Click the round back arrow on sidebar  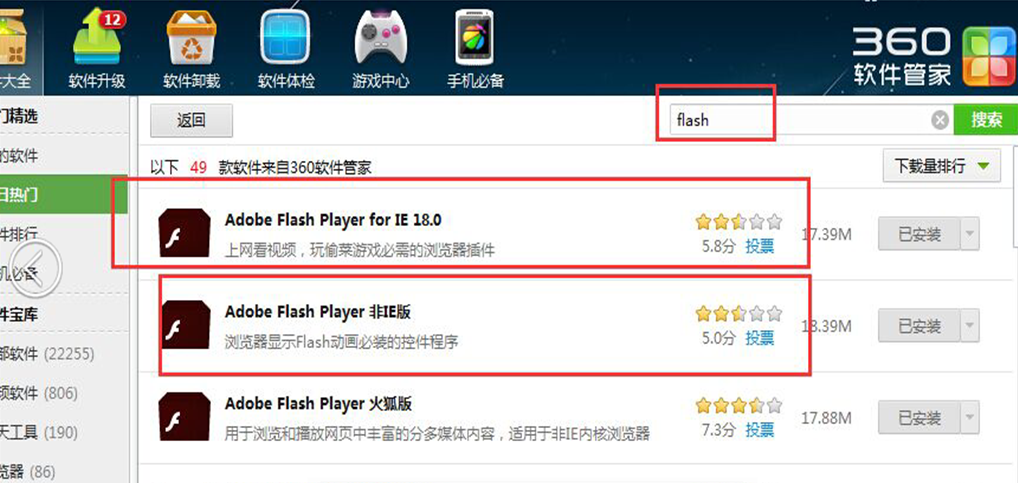[36, 267]
